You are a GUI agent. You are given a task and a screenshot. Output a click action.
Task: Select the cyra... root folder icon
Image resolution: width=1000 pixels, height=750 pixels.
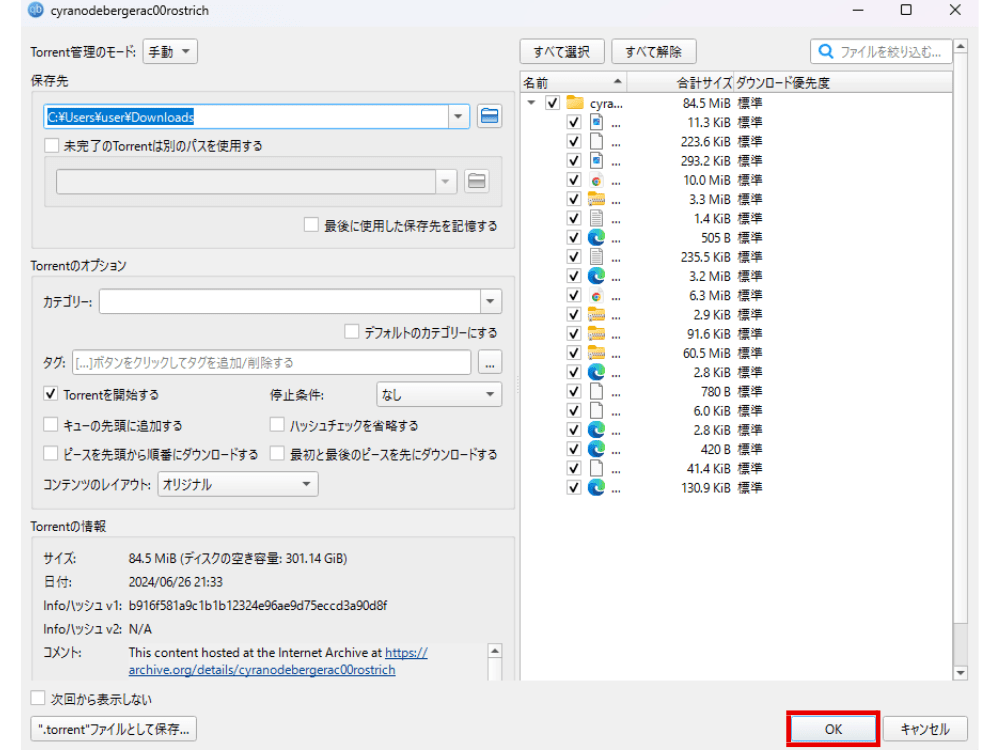(x=575, y=103)
